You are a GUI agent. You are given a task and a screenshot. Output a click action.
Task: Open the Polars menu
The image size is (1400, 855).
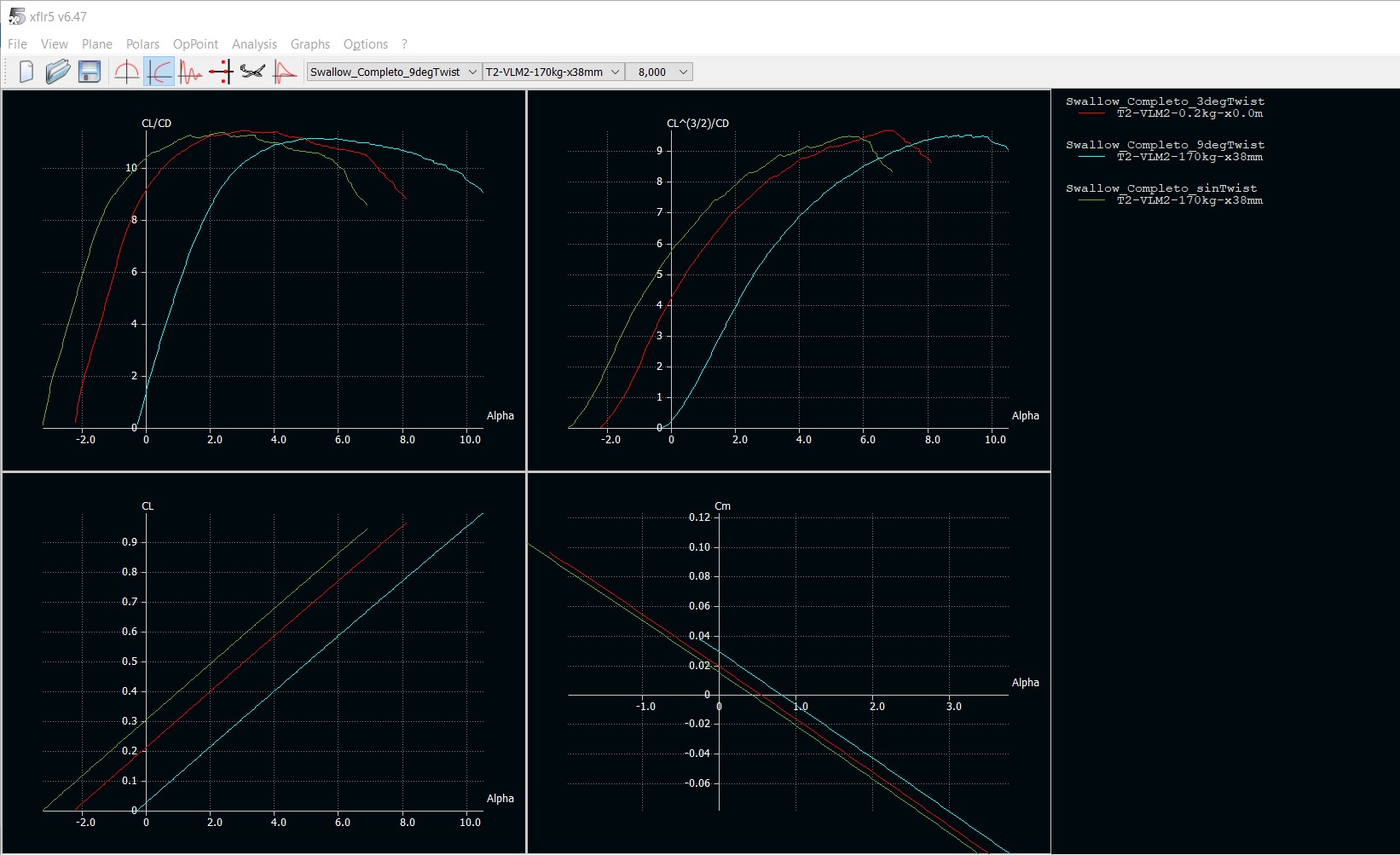142,44
